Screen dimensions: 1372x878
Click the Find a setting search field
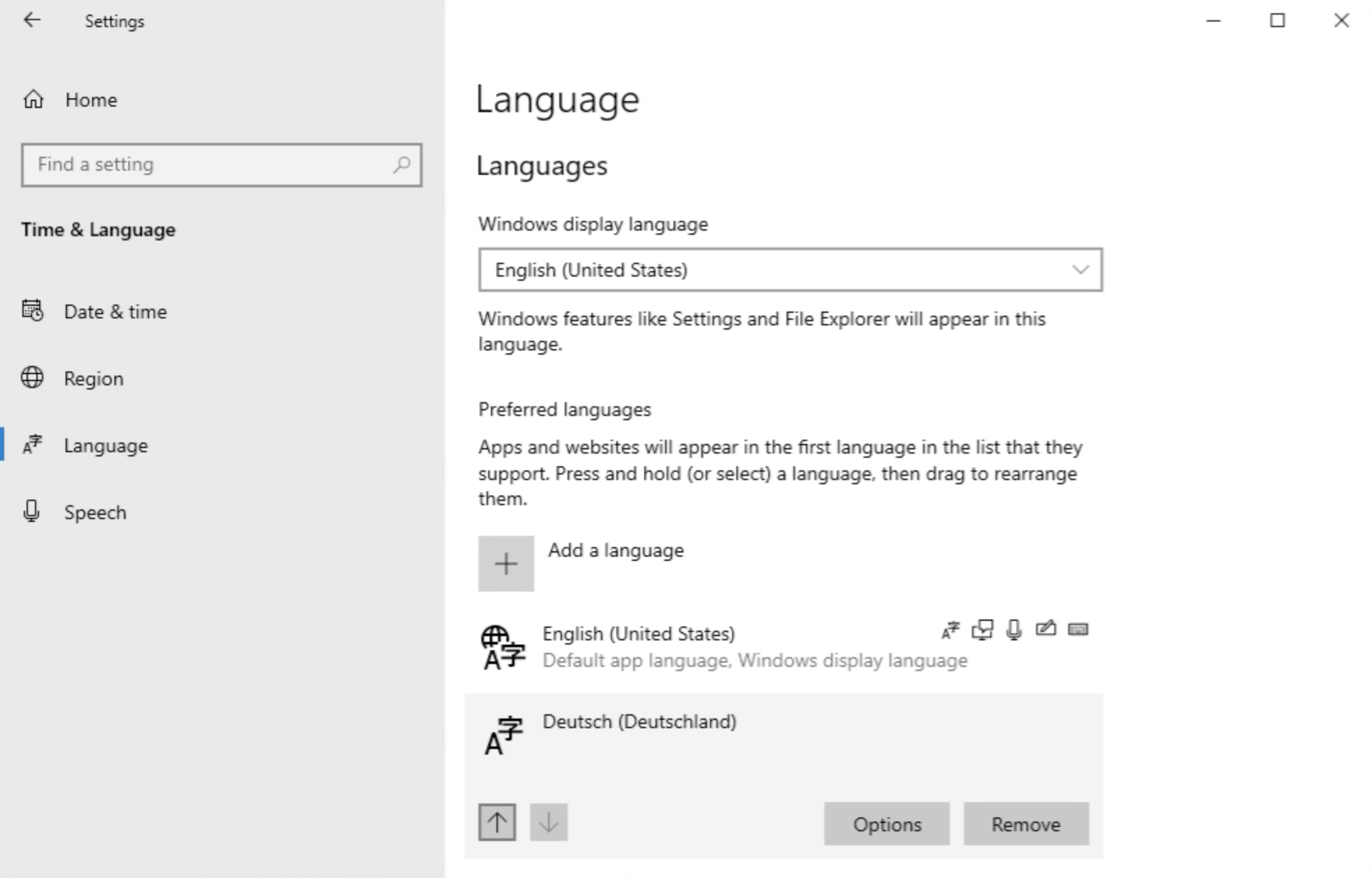(x=222, y=165)
